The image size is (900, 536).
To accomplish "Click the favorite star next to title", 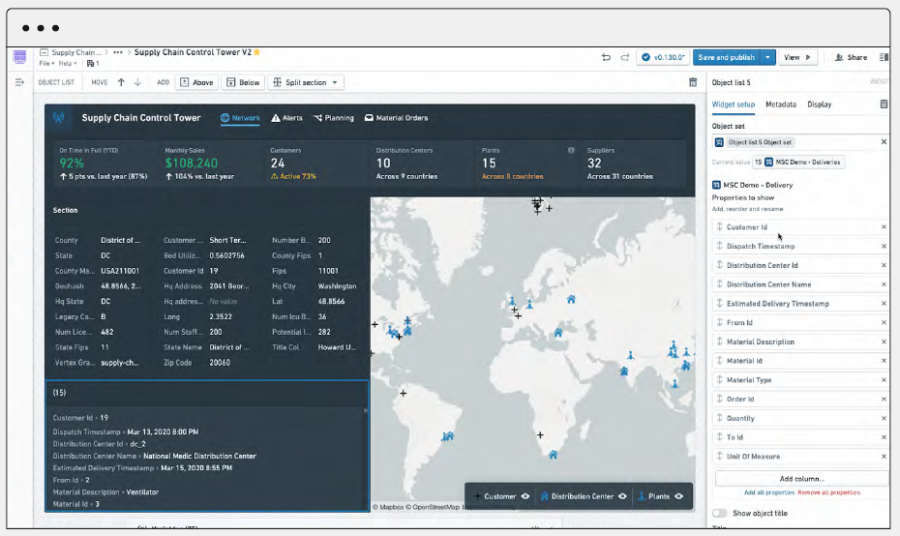I will click(257, 52).
